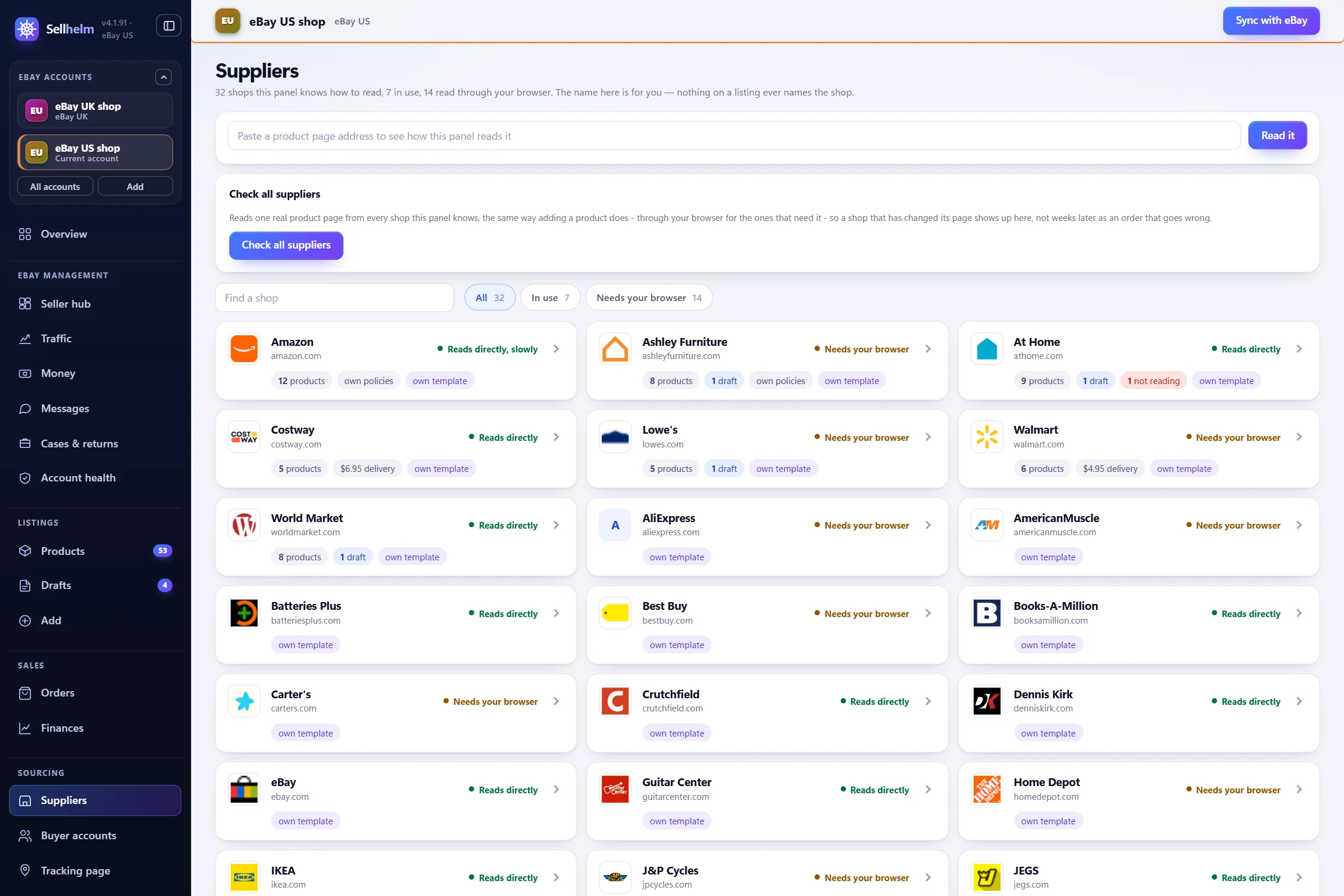This screenshot has height=896, width=1344.
Task: Click the All accounts button
Action: pos(55,186)
